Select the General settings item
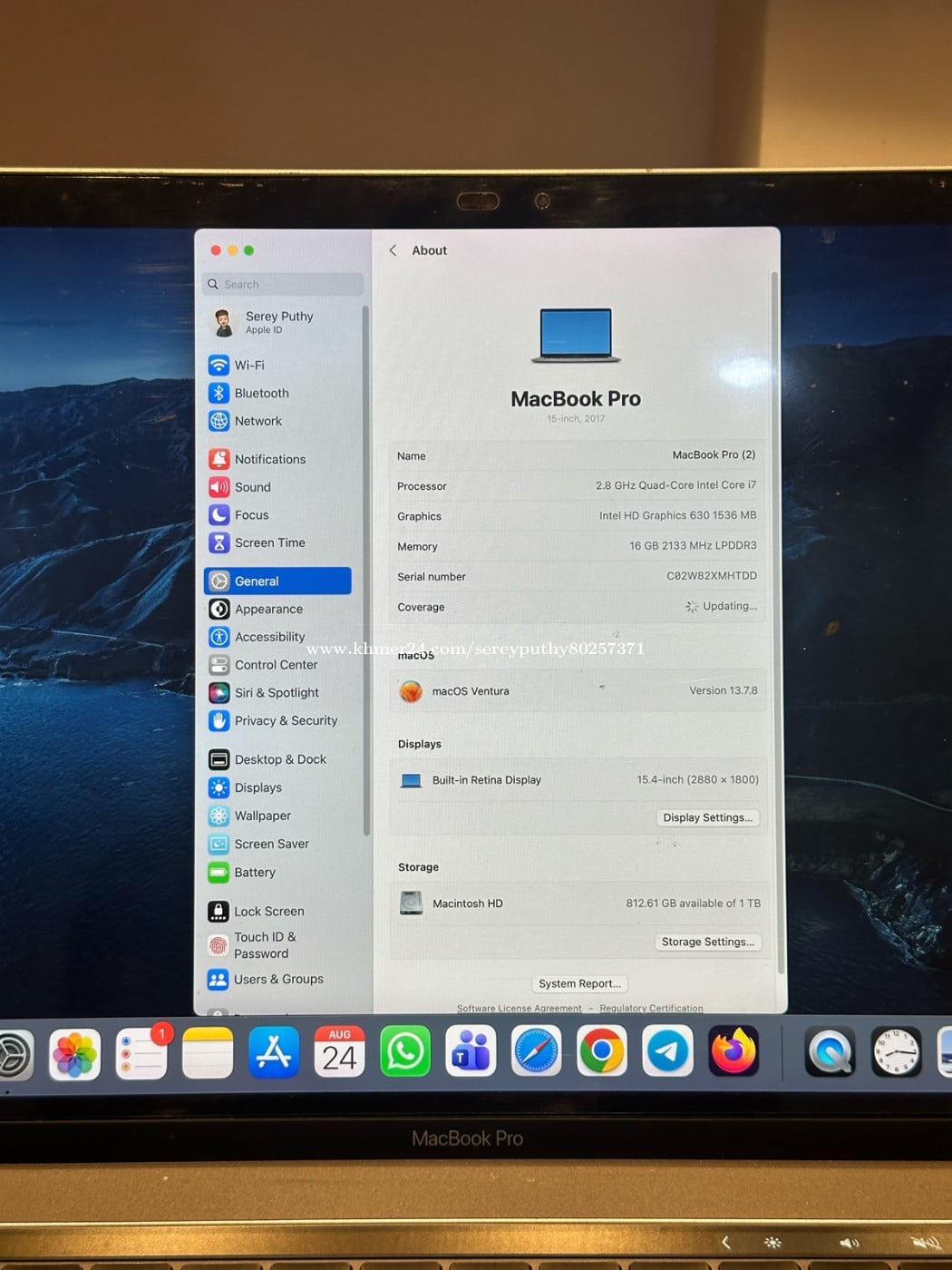The image size is (952, 1270). 278,581
